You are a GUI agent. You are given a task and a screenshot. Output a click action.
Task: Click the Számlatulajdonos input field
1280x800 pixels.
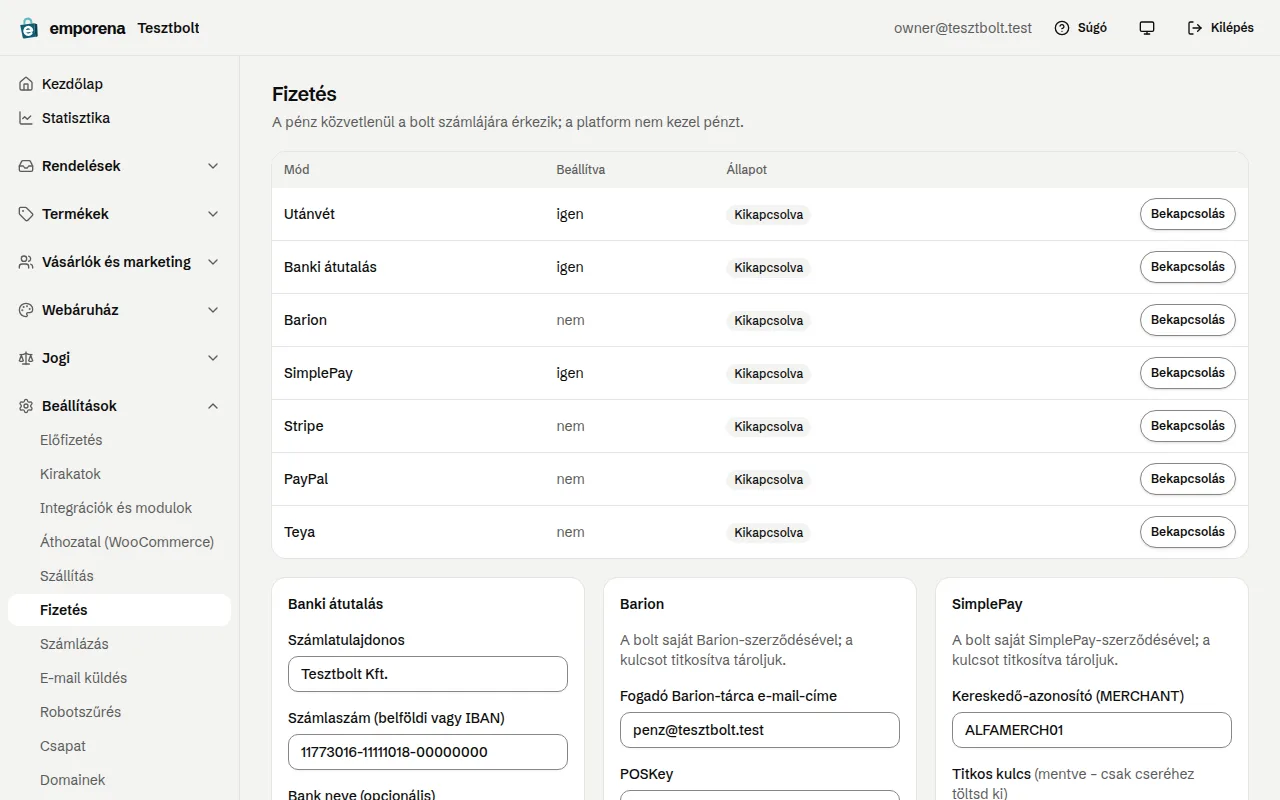tap(428, 674)
